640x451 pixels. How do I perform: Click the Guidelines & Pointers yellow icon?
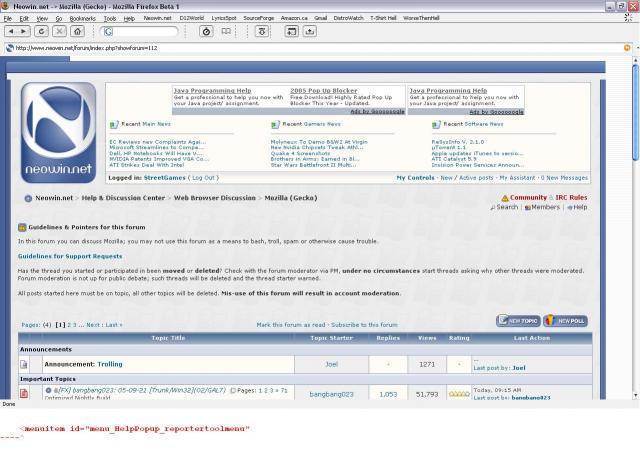point(22,227)
